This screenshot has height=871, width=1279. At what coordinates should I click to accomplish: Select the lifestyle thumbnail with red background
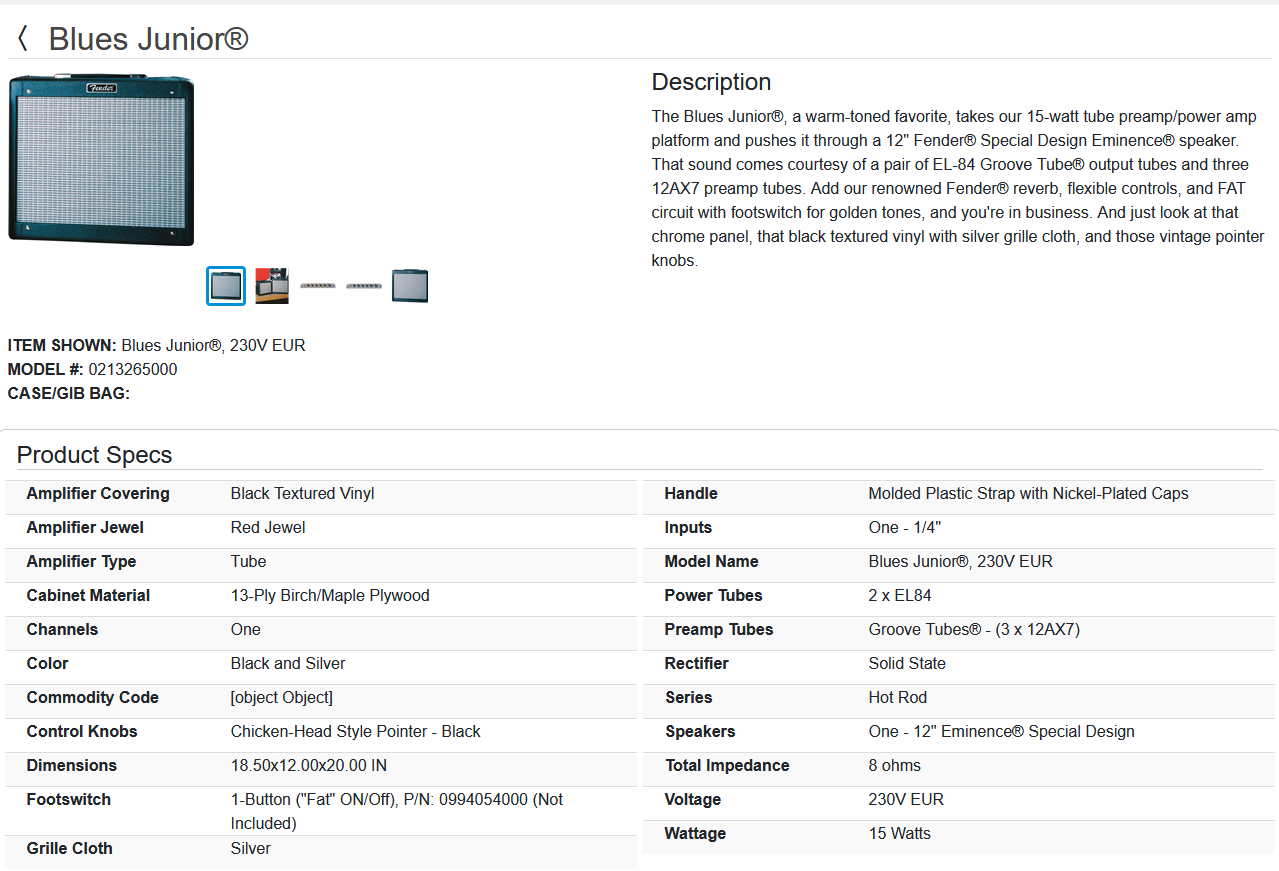(x=272, y=286)
